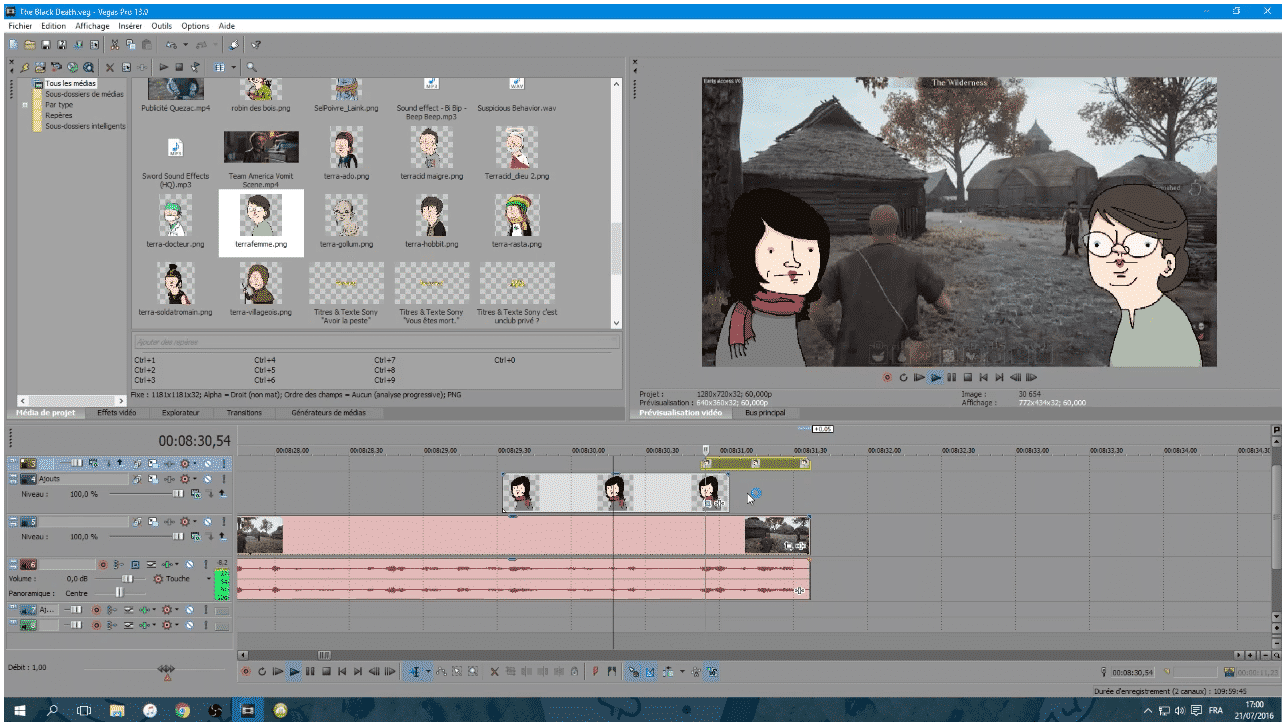This screenshot has height=722, width=1282.
Task: Click the Cut scissors icon in main toolbar
Action: pyautogui.click(x=115, y=45)
